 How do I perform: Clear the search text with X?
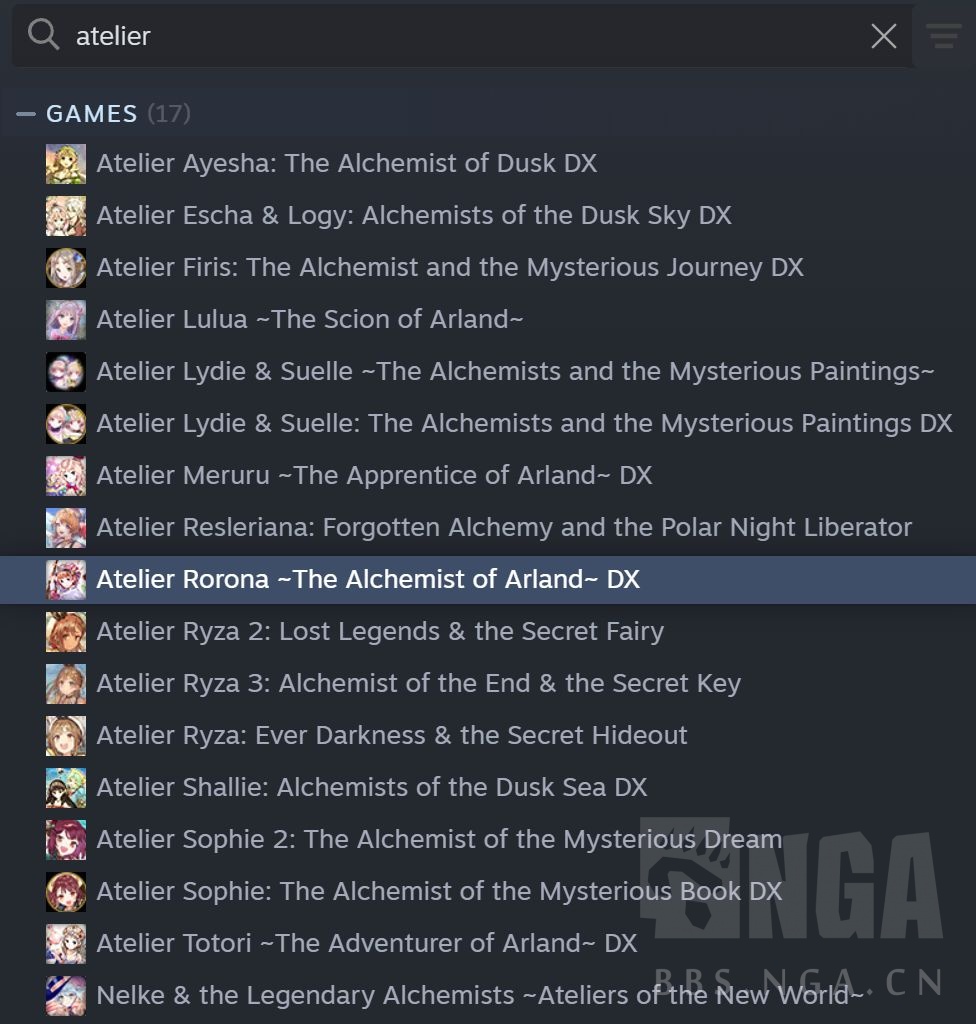click(x=883, y=36)
